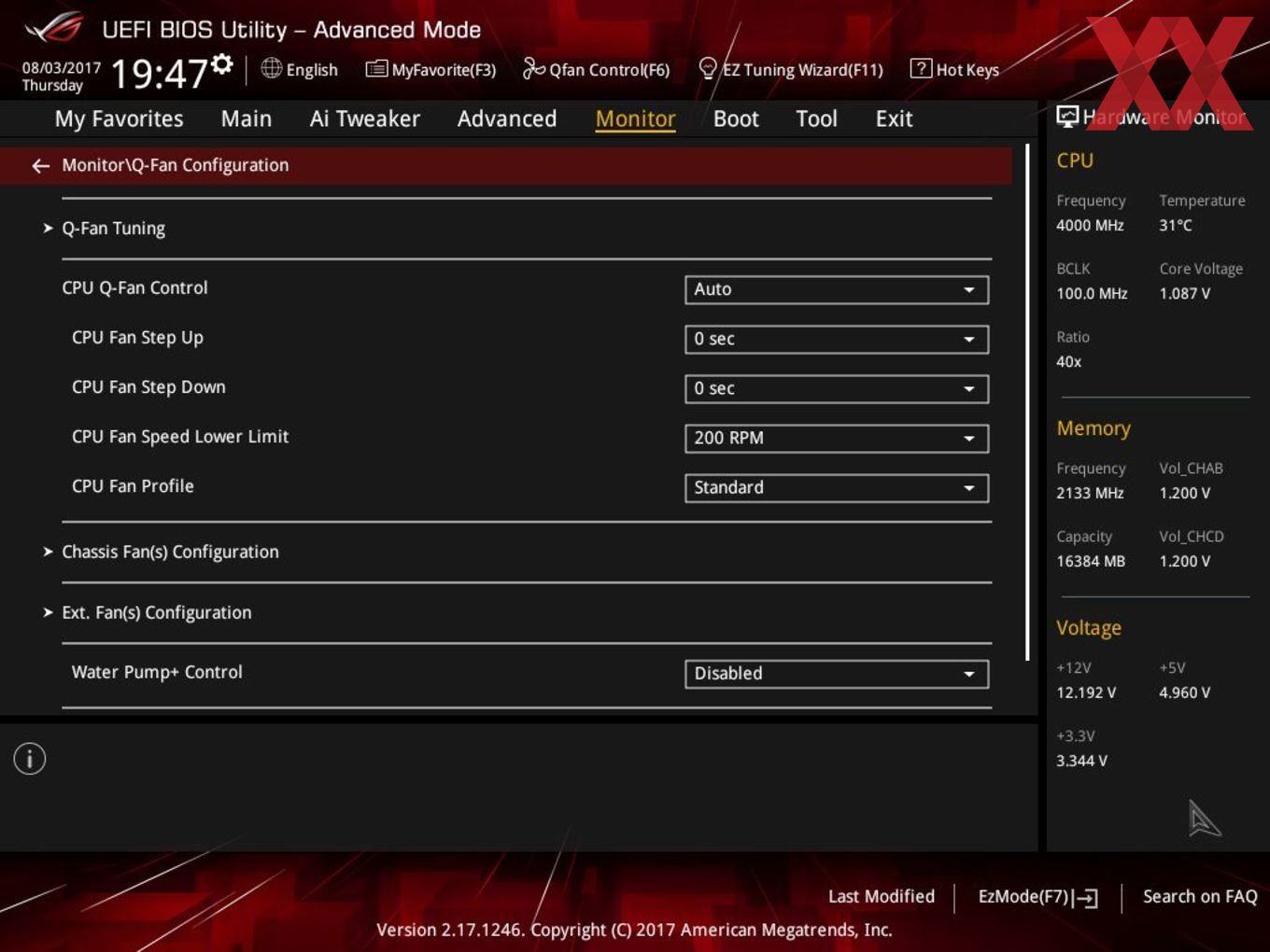Screen dimensions: 1270x952
Task: Click the Qfan Control fan icon
Action: [533, 68]
